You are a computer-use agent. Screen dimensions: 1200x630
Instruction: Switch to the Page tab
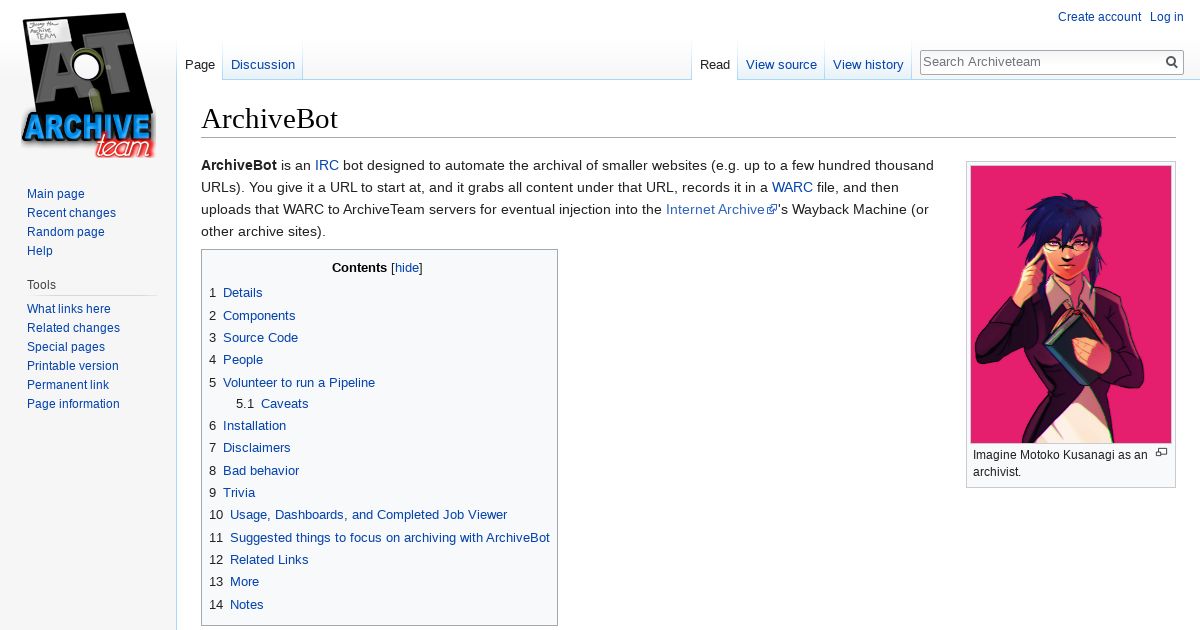click(x=200, y=65)
